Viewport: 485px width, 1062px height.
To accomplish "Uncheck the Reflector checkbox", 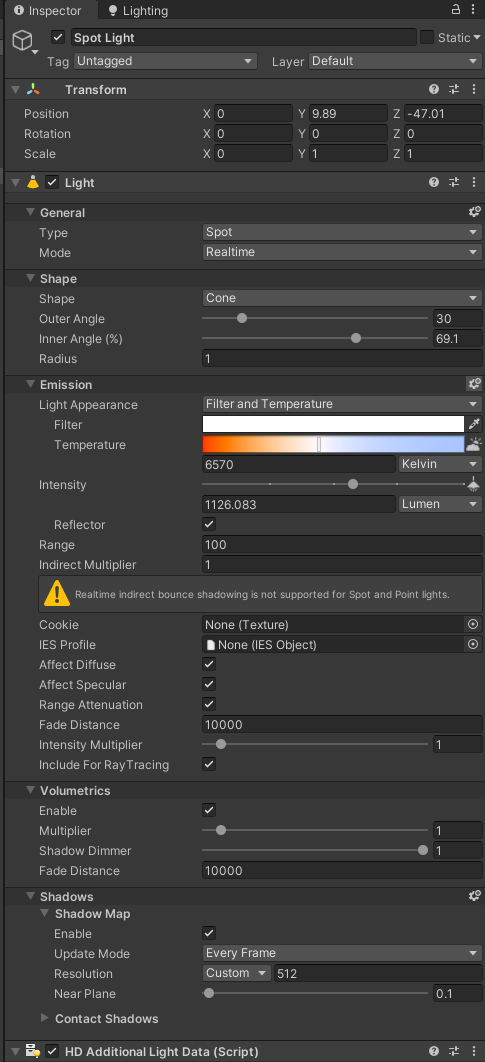I will [209, 524].
